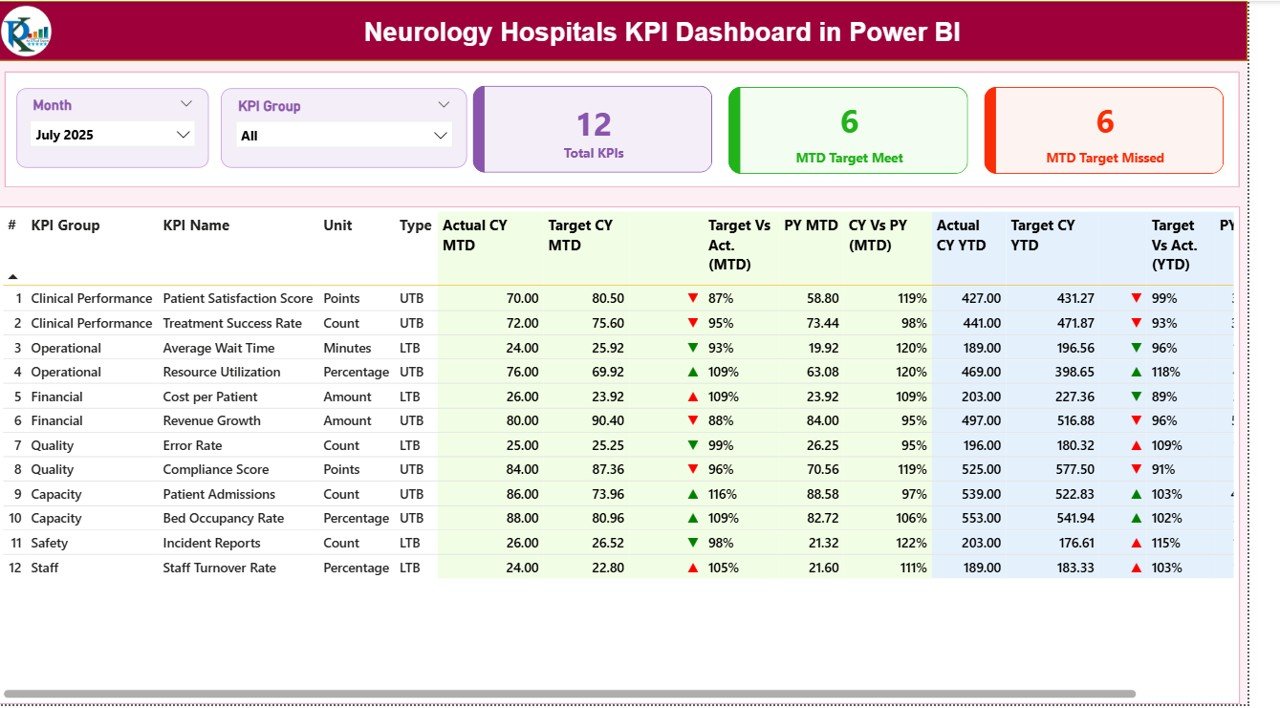This screenshot has height=708, width=1280.
Task: Open the Month July 2025 dropdown
Action: (x=112, y=134)
